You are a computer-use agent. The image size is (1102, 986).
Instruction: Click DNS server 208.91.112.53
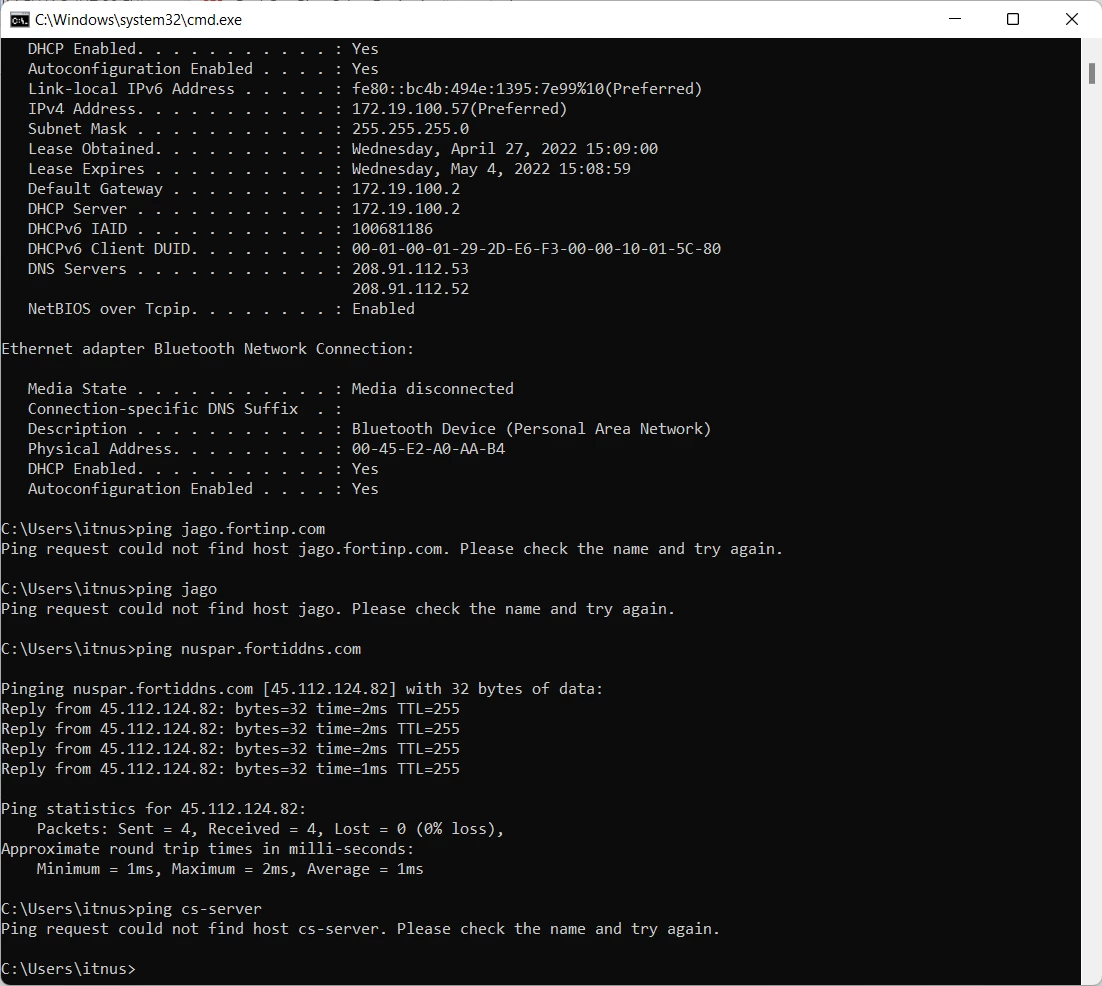pyautogui.click(x=410, y=269)
